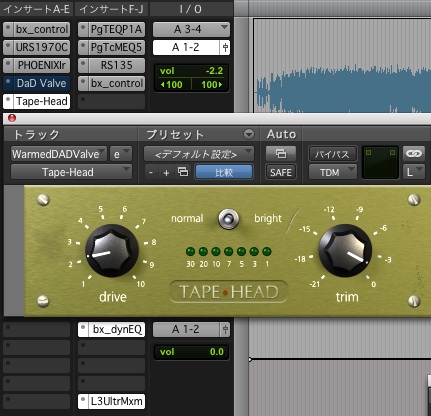Open the Tape-Head plug-in selector dropdown
Image resolution: width=431 pixels, height=416 pixels.
71,172
